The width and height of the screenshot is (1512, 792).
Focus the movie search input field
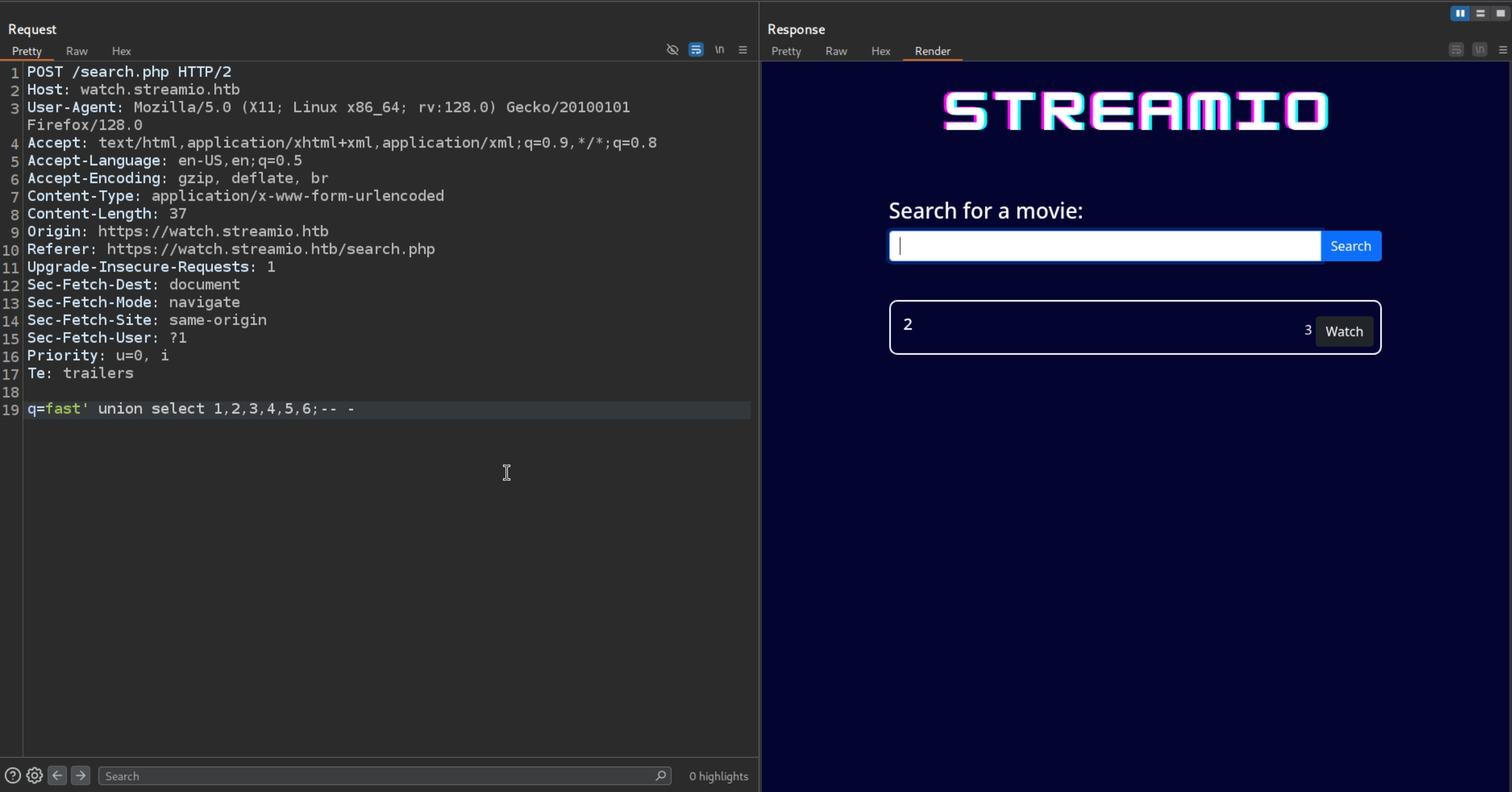coord(1105,246)
